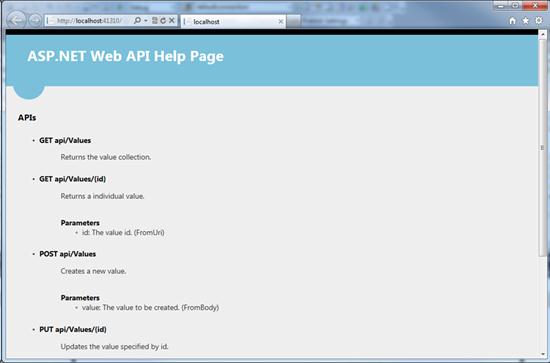Click the browser Forward arrow button
The height and width of the screenshot is (363, 550).
(x=35, y=20)
